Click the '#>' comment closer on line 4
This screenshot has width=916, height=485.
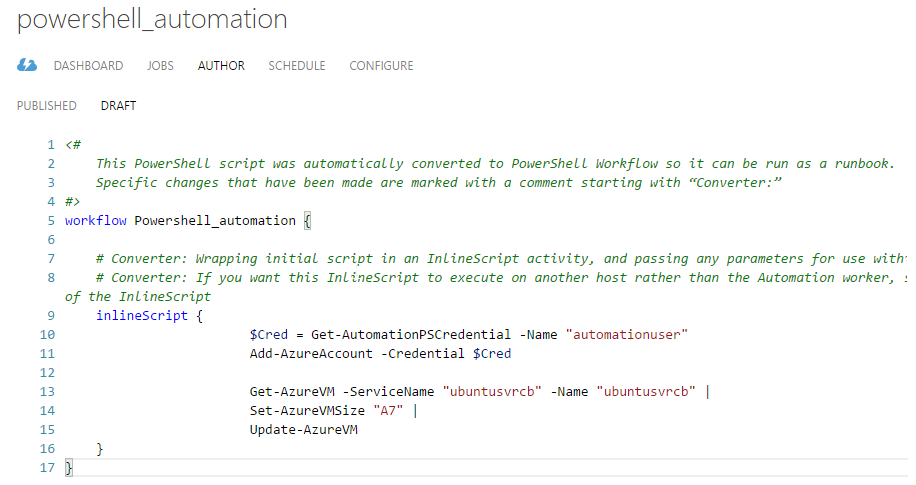point(72,202)
